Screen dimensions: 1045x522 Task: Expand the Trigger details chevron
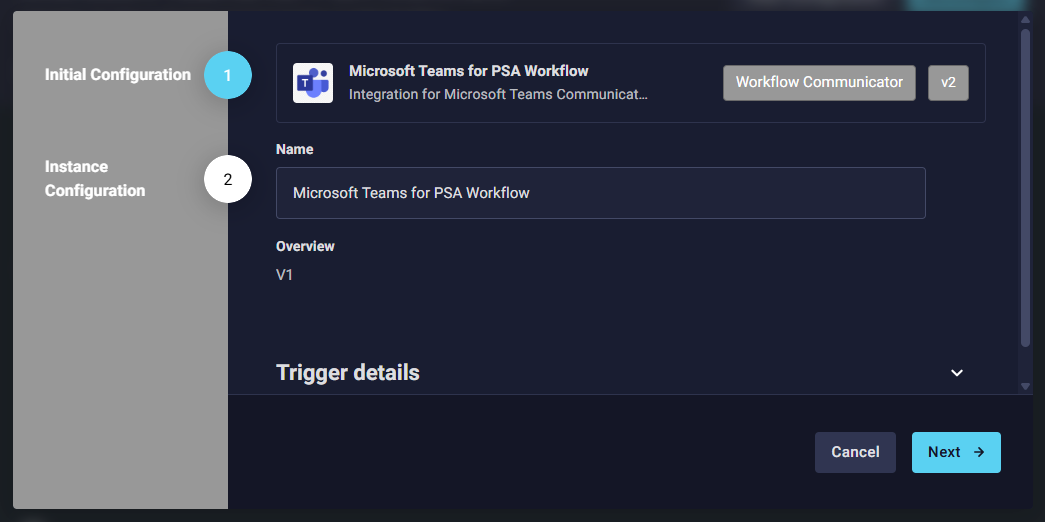coord(957,373)
